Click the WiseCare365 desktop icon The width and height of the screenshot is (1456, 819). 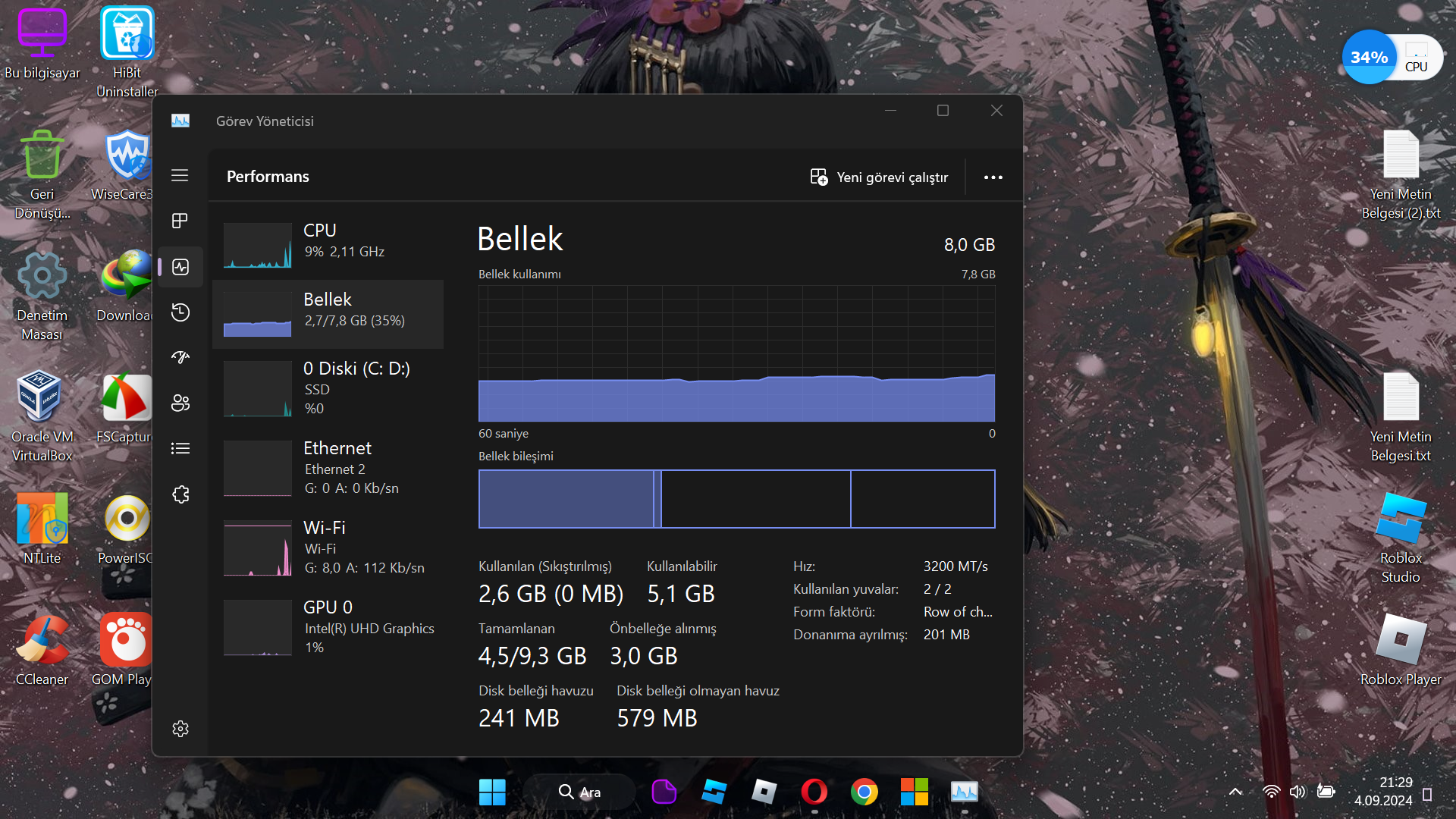tap(123, 165)
